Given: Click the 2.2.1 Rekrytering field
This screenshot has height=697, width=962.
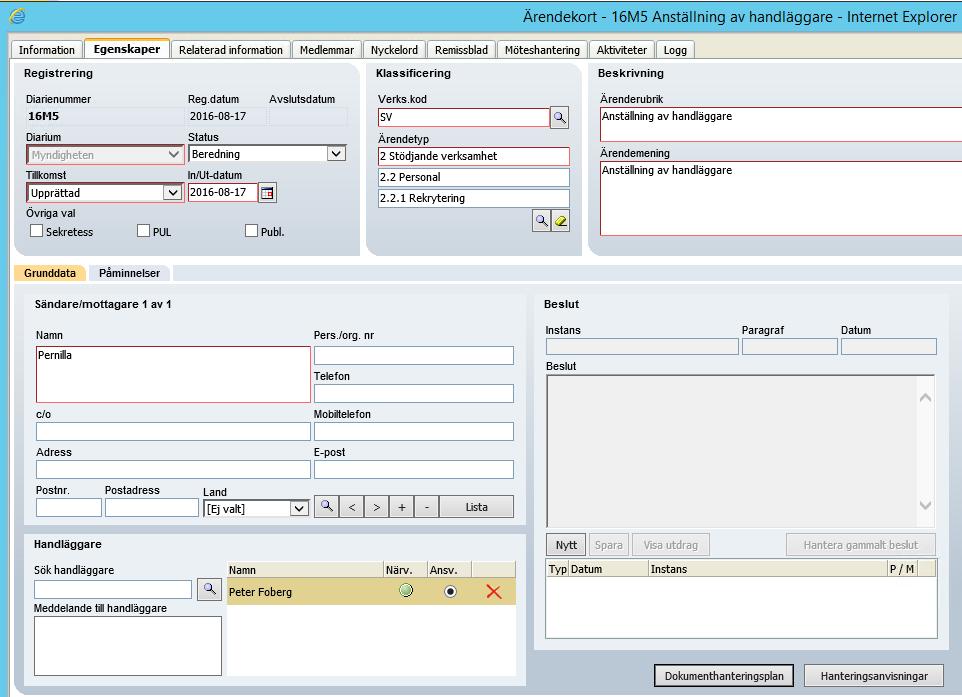Looking at the screenshot, I should click(474, 198).
